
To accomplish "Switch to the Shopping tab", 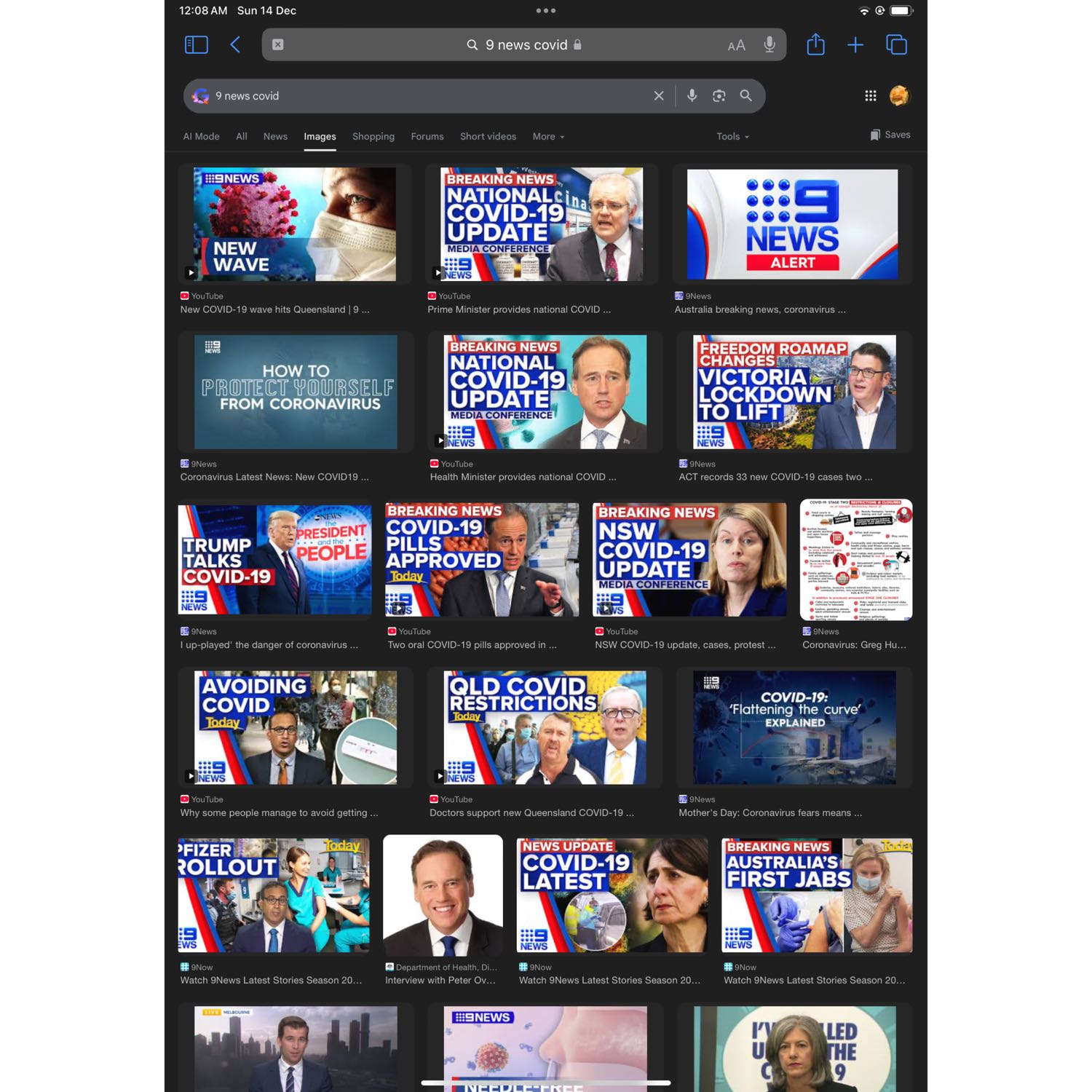I will tap(373, 136).
